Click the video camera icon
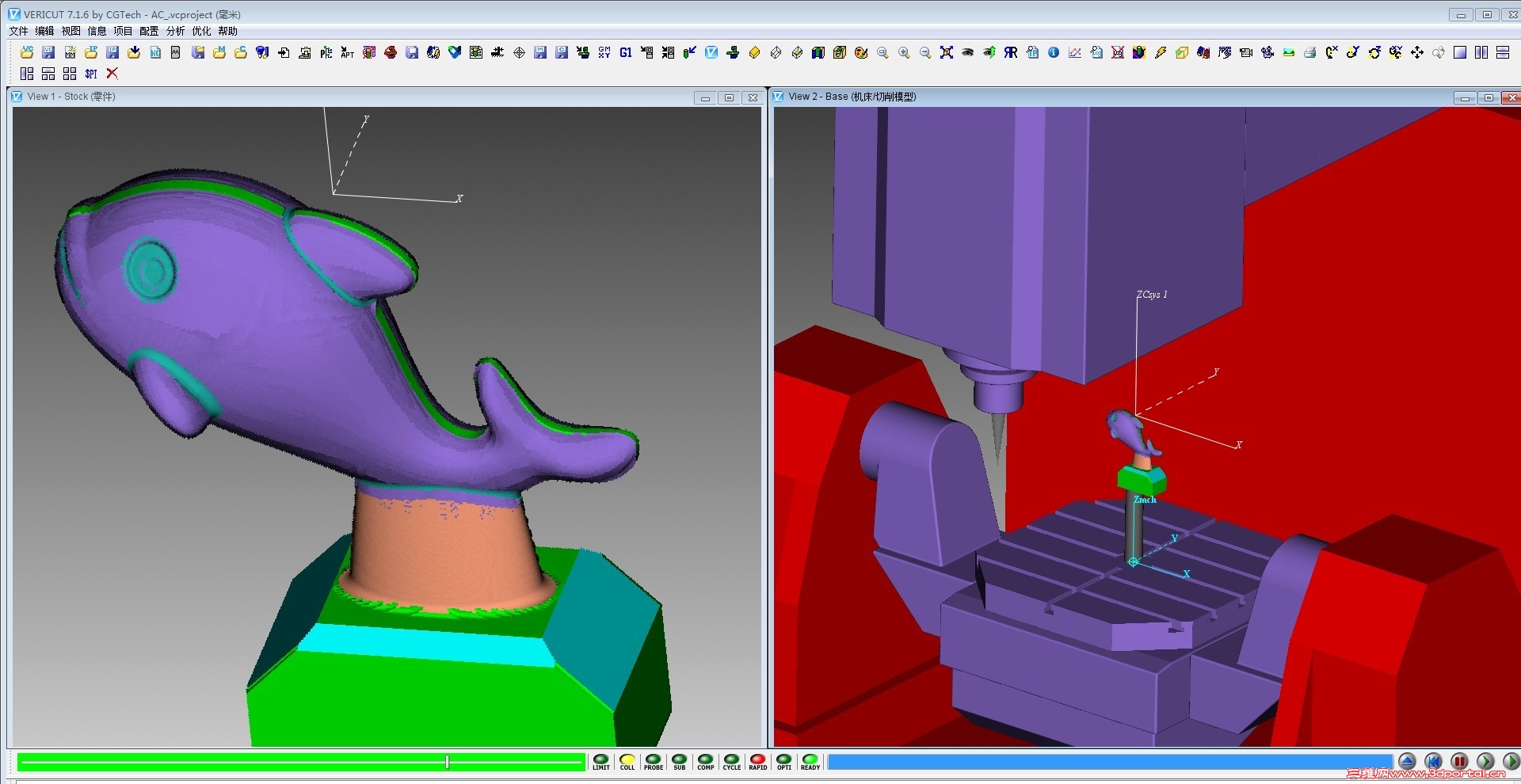This screenshot has height=784, width=1521. click(x=1246, y=52)
